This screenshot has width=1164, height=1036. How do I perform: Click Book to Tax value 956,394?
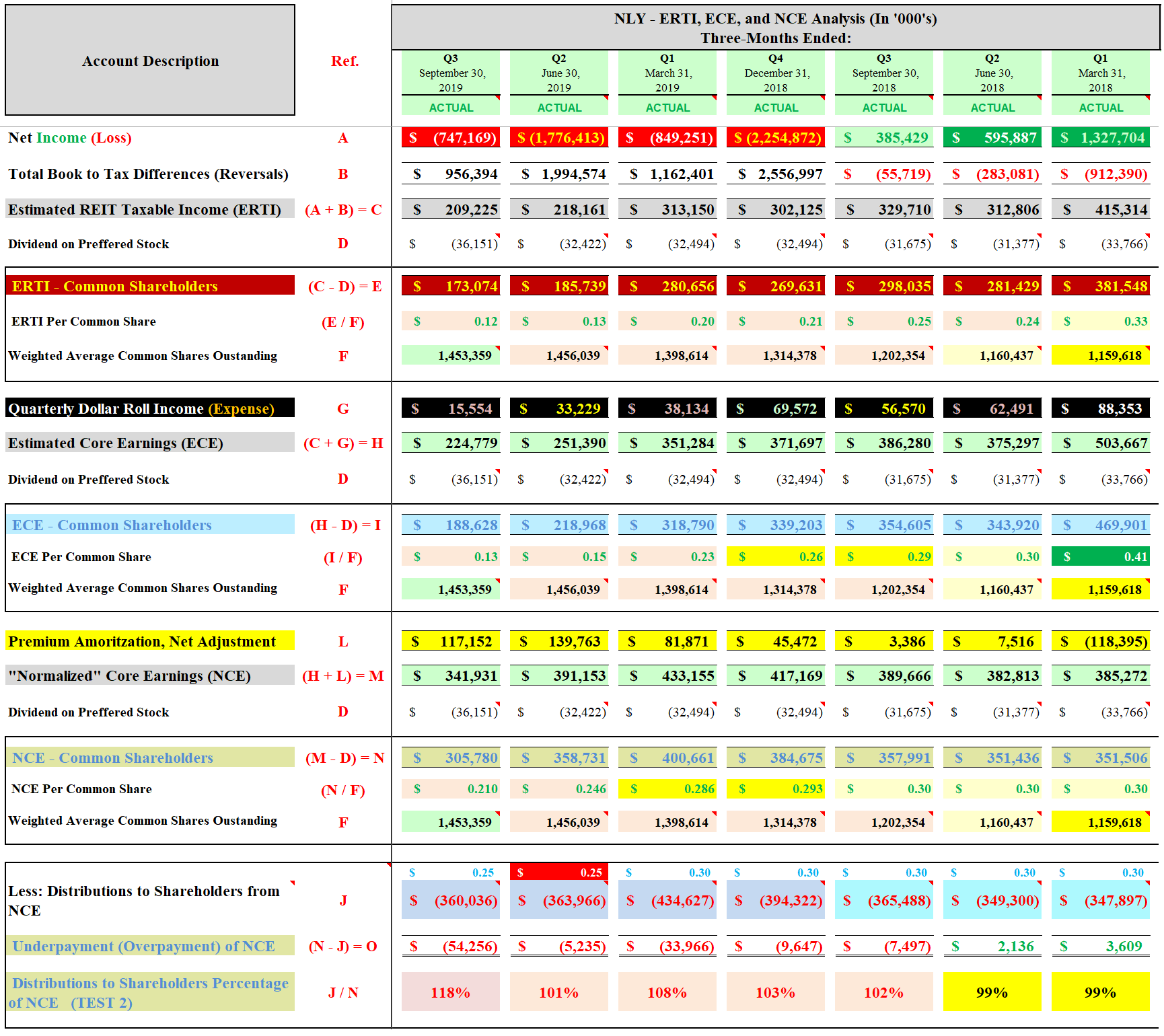tap(451, 174)
